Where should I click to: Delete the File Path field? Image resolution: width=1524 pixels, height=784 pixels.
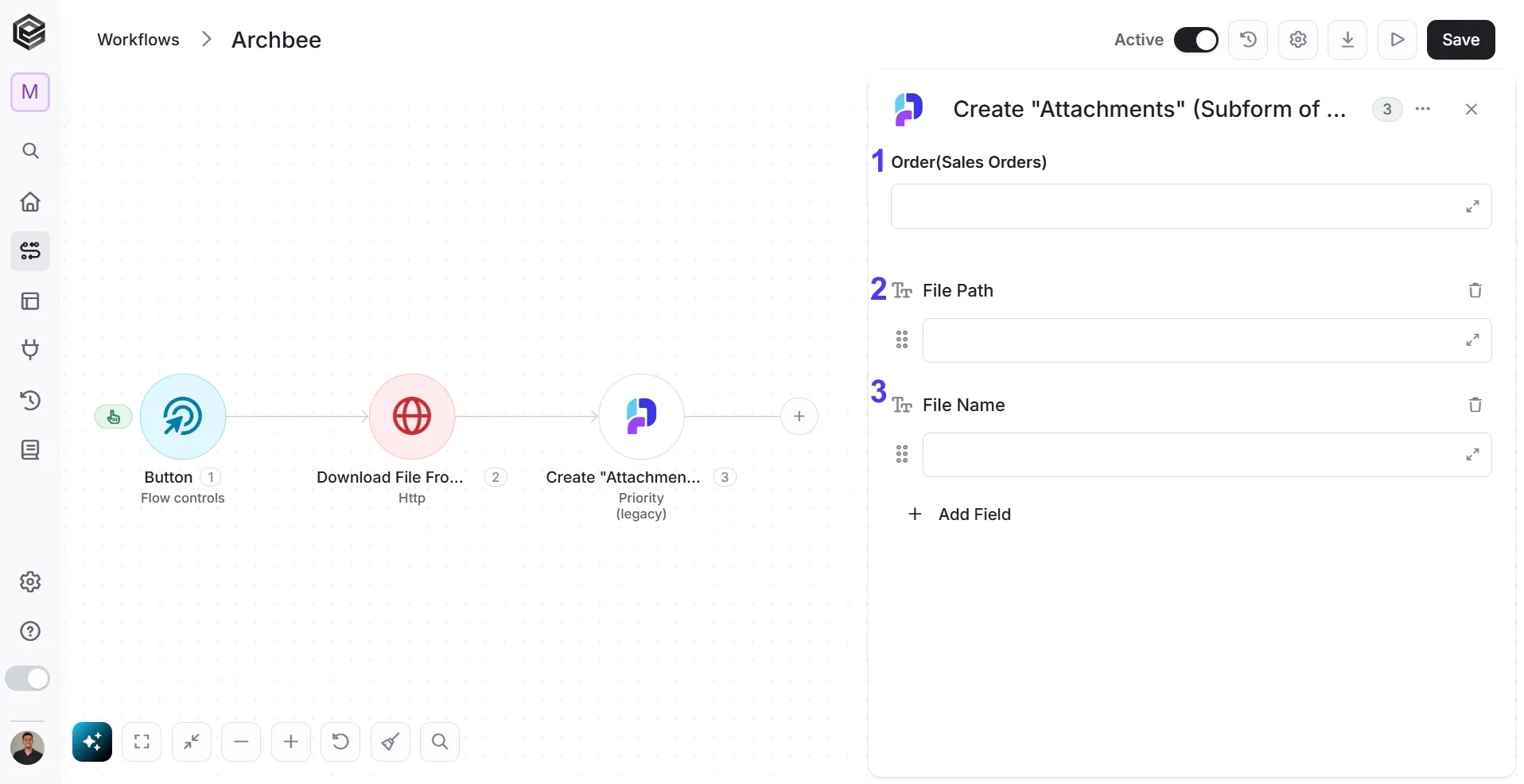[x=1475, y=290]
